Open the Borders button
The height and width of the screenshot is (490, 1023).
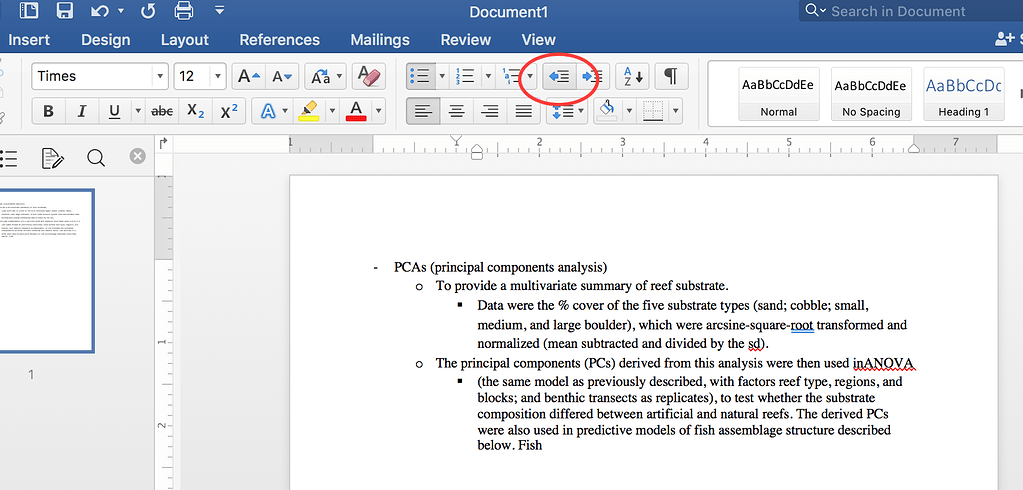tap(652, 112)
